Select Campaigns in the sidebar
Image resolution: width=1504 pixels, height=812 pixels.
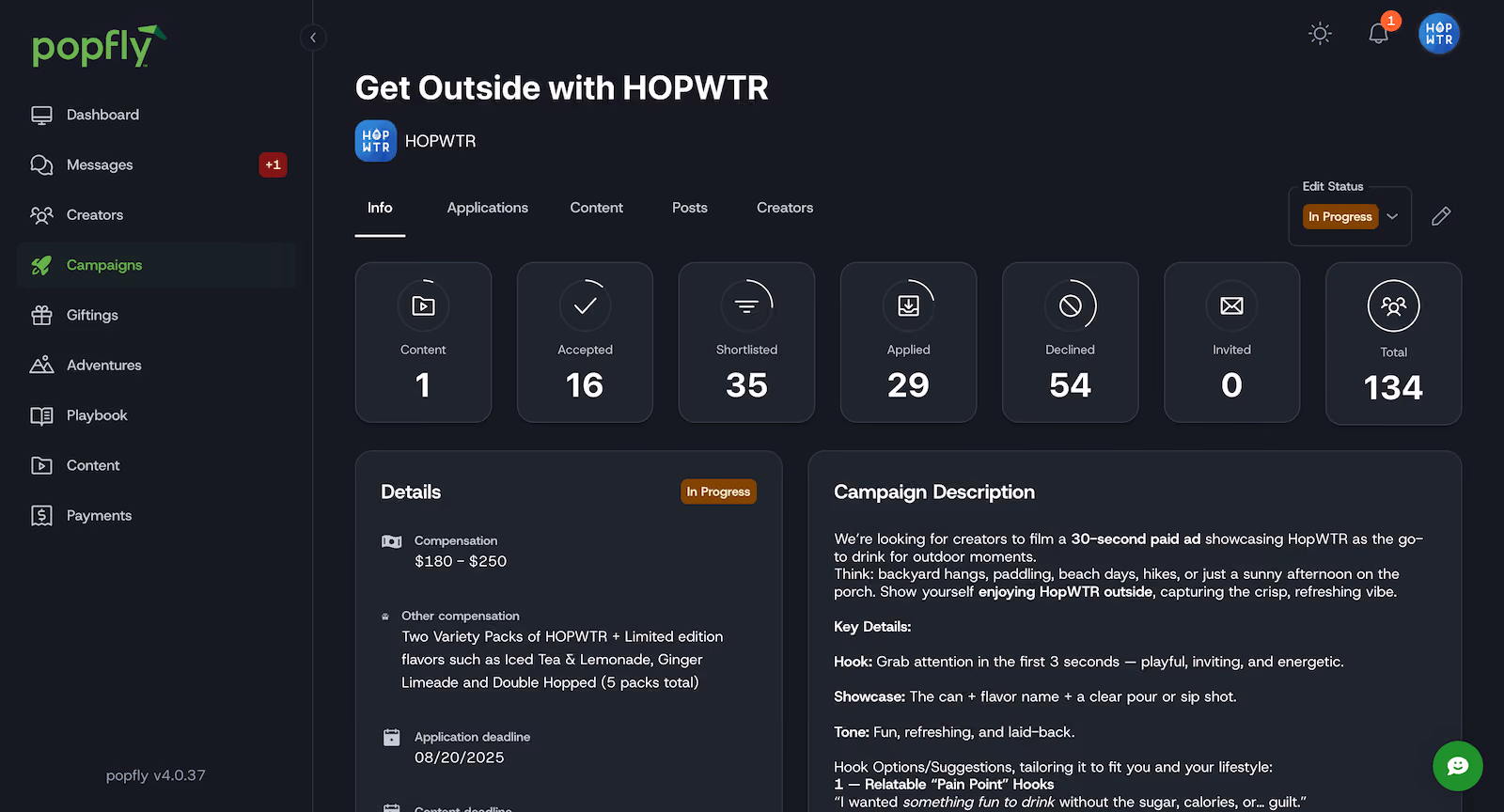(x=156, y=265)
